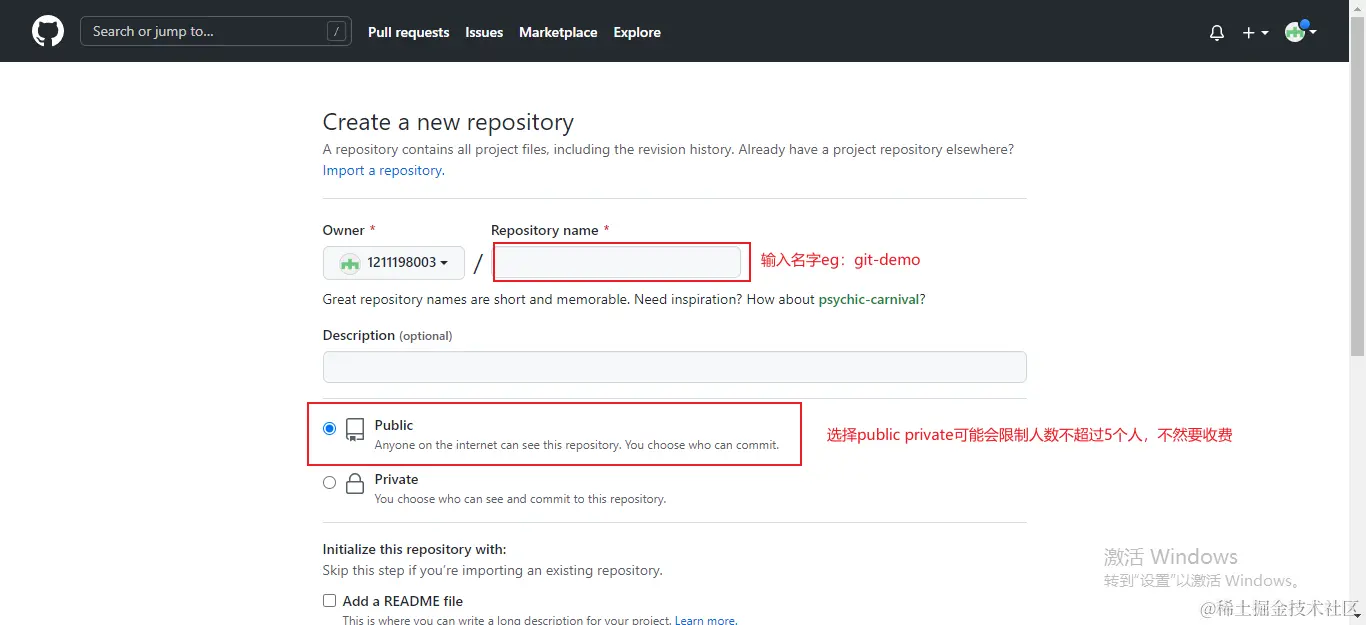Click the Repository name input field
1366x625 pixels.
pyautogui.click(x=620, y=262)
